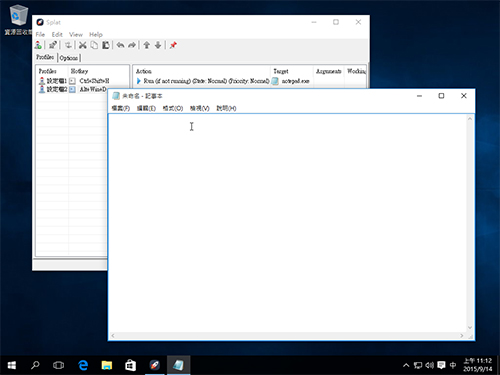
Task: Click the Notepad vertical scrollbar up arrow
Action: tap(470, 119)
